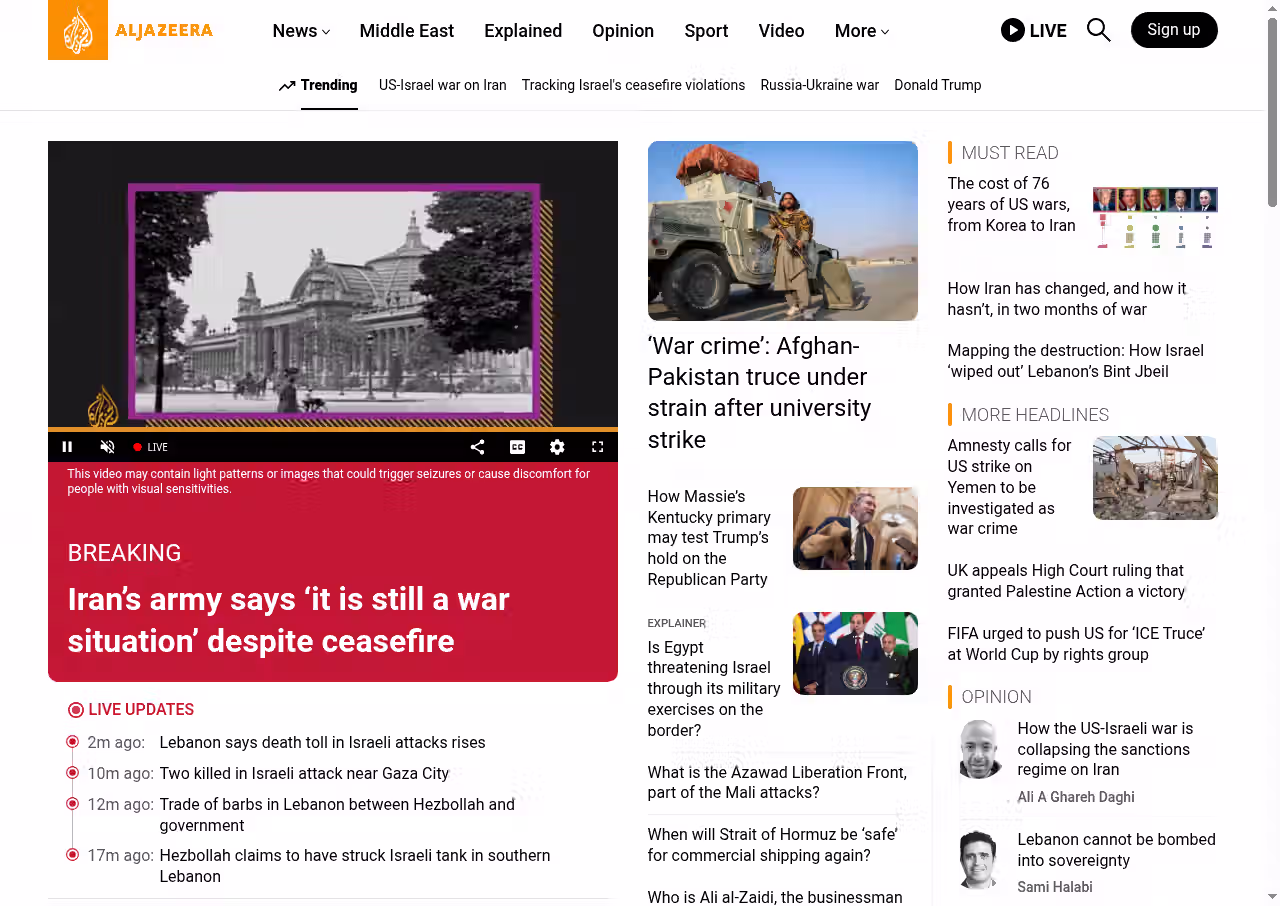1280x906 pixels.
Task: Share the live video stream
Action: (477, 447)
